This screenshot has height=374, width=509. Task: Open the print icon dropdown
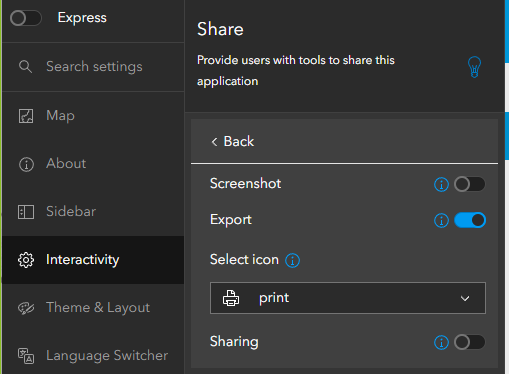348,298
